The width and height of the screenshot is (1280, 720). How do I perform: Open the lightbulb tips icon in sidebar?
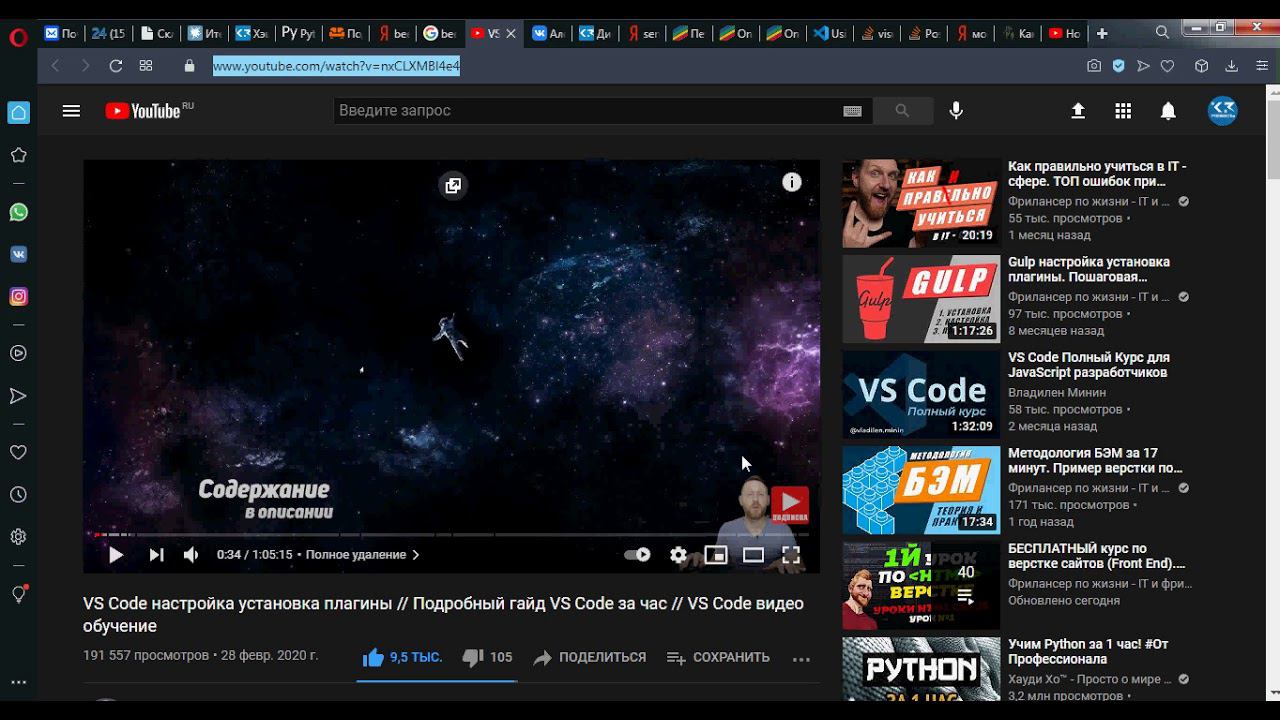pyautogui.click(x=18, y=594)
